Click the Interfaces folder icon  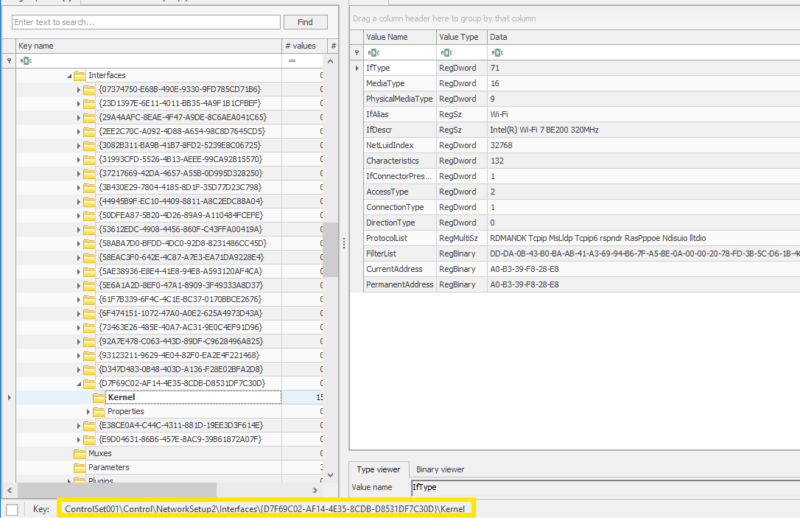pyautogui.click(x=79, y=75)
